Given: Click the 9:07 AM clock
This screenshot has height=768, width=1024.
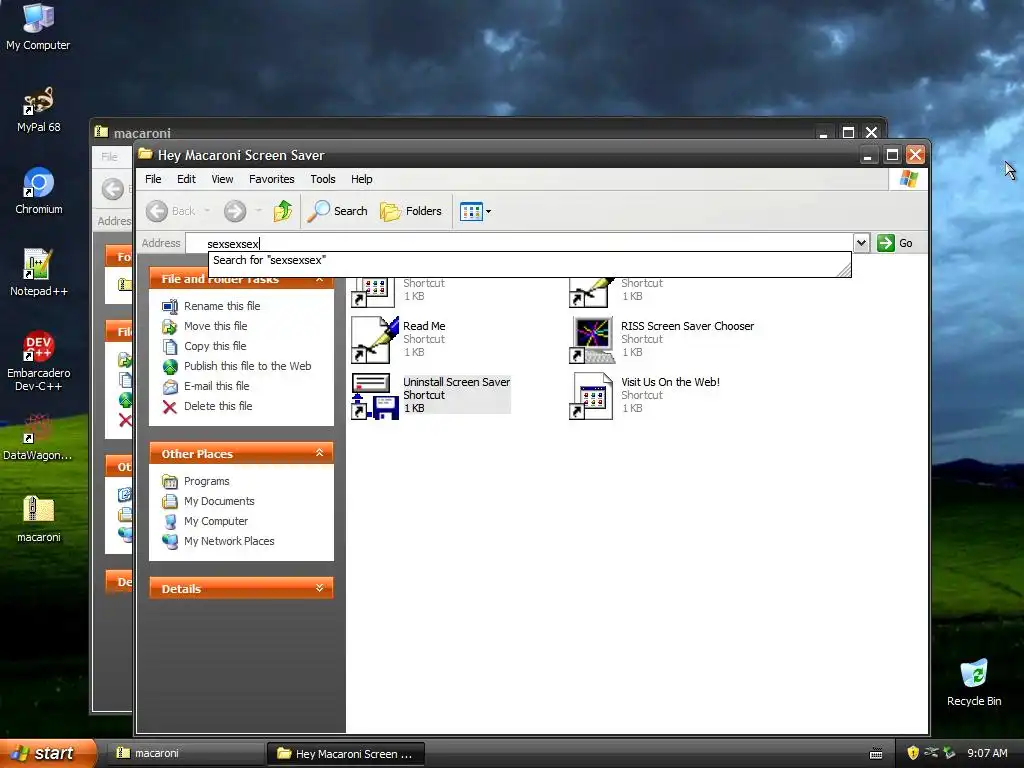Looking at the screenshot, I should [987, 753].
